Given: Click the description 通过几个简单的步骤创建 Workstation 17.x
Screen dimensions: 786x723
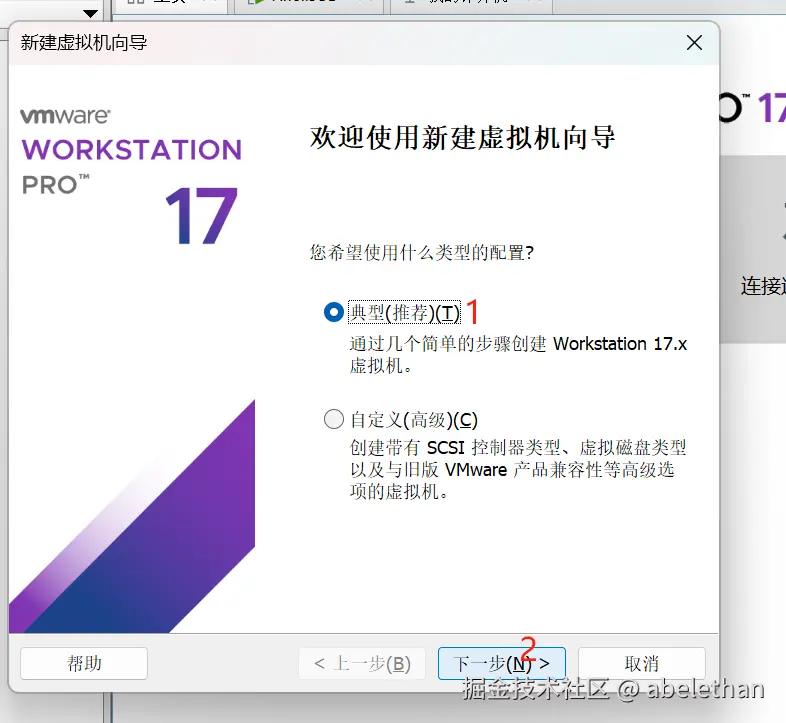Looking at the screenshot, I should [518, 354].
